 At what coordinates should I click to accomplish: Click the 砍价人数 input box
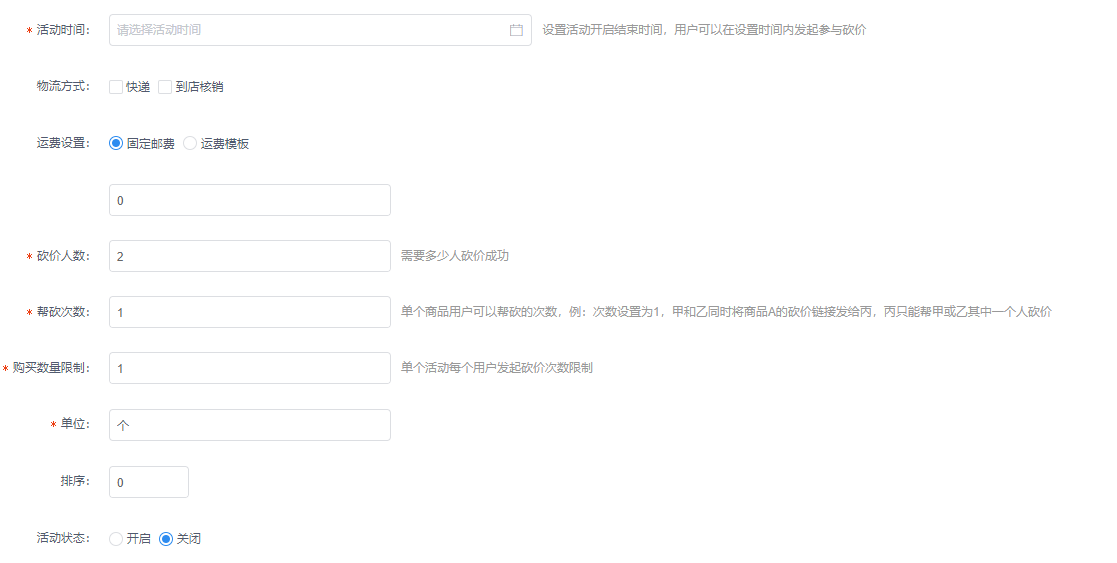click(249, 256)
